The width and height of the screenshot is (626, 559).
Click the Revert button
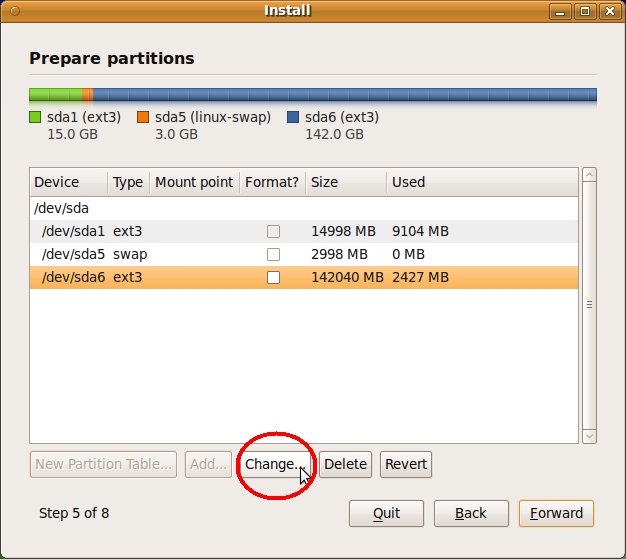406,464
